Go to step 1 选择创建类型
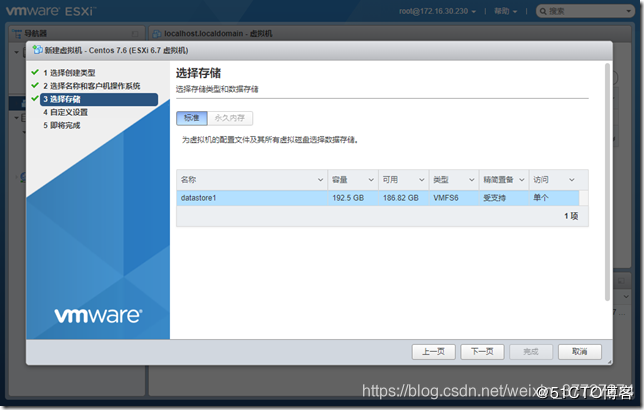 [69, 73]
